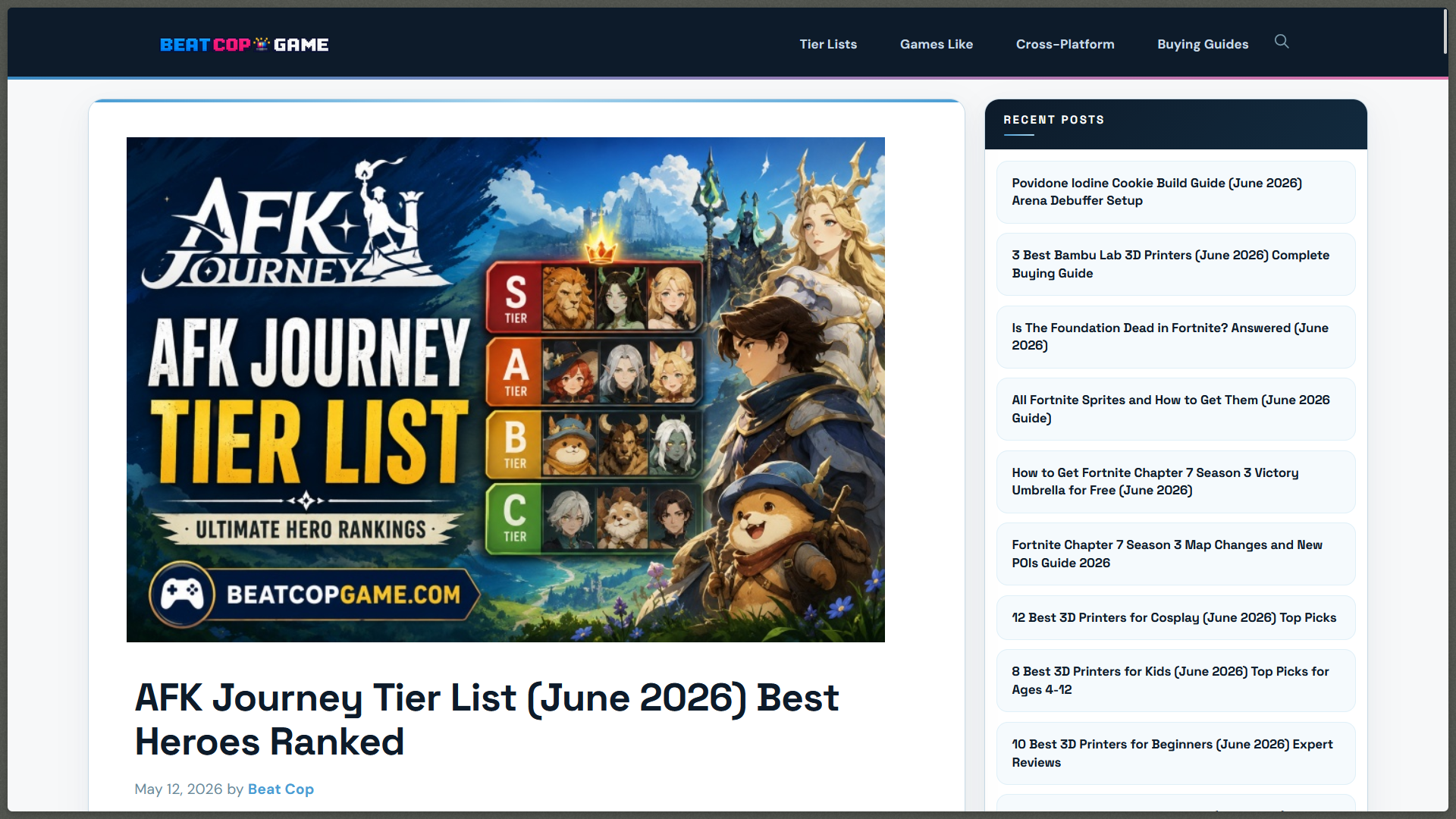Click the Beat Cop Game logo

[244, 45]
